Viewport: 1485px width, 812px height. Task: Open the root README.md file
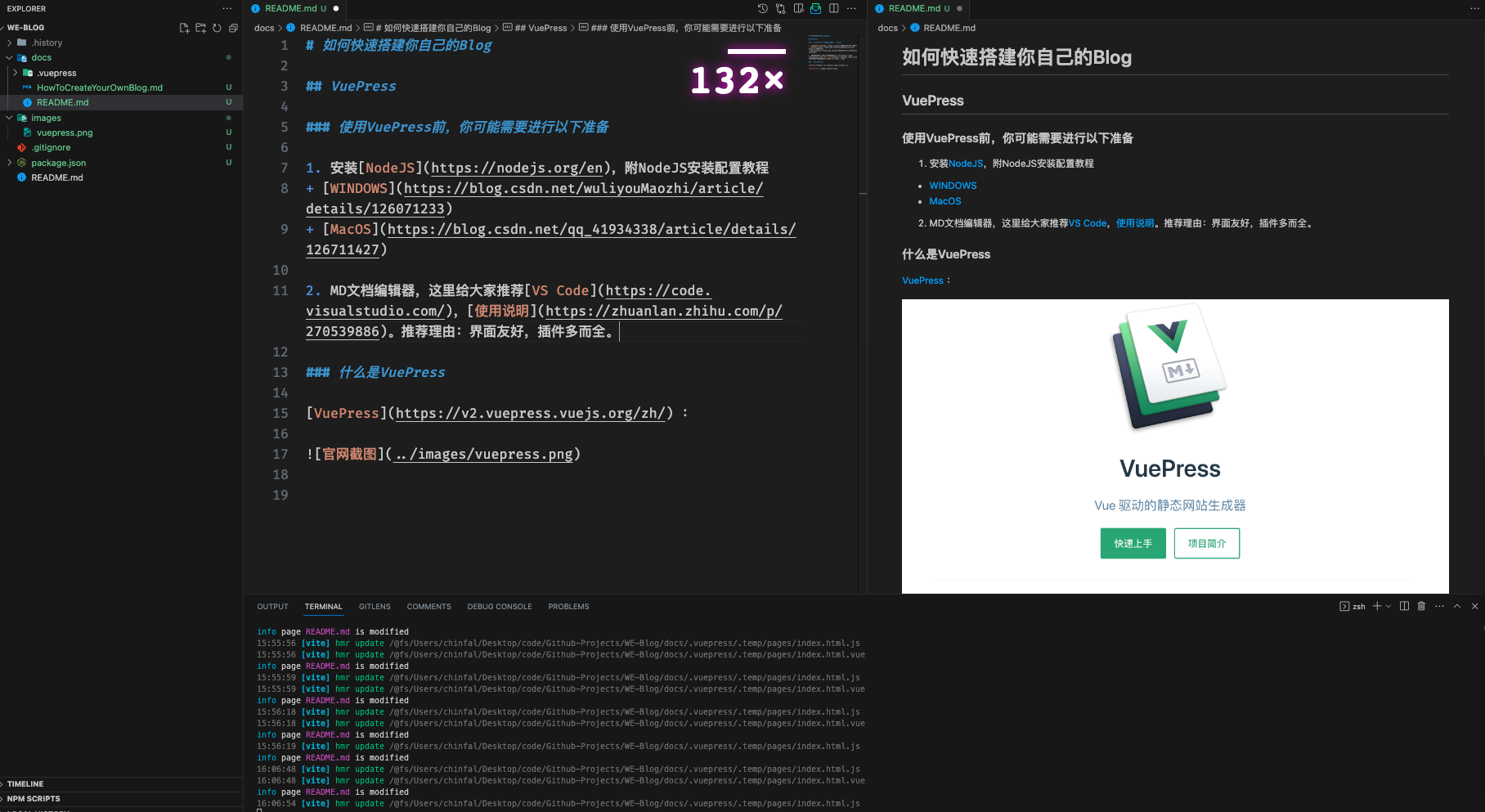[57, 177]
